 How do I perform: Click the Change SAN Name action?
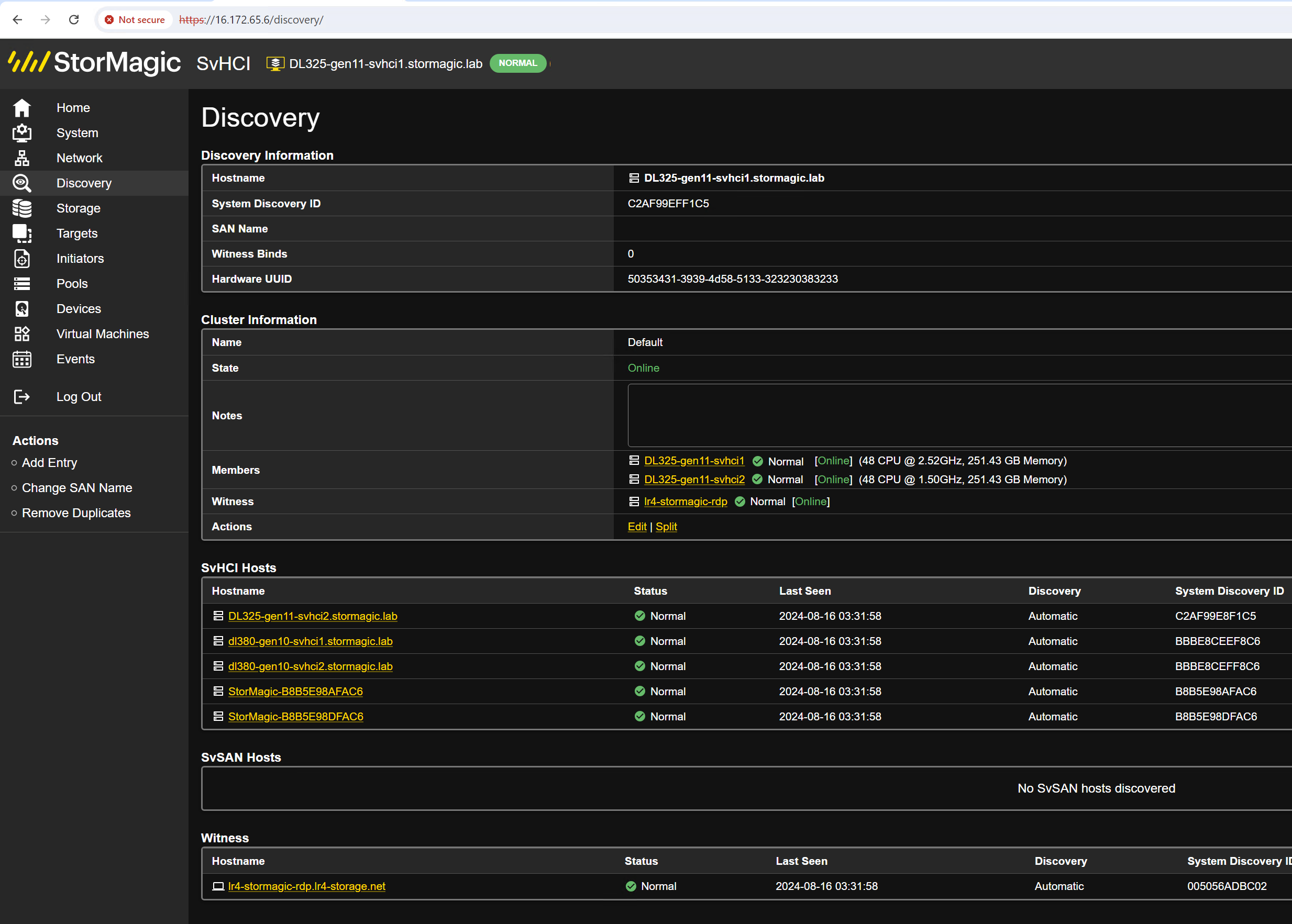click(77, 487)
